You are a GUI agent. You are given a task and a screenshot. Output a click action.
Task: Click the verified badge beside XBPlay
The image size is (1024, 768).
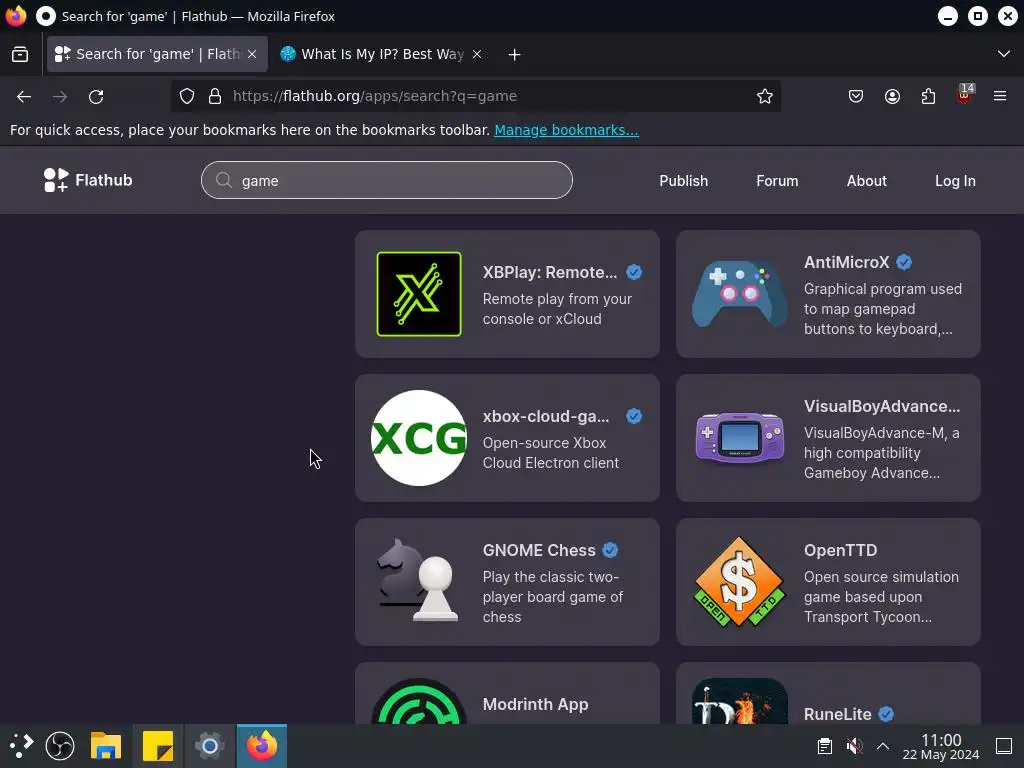(634, 272)
